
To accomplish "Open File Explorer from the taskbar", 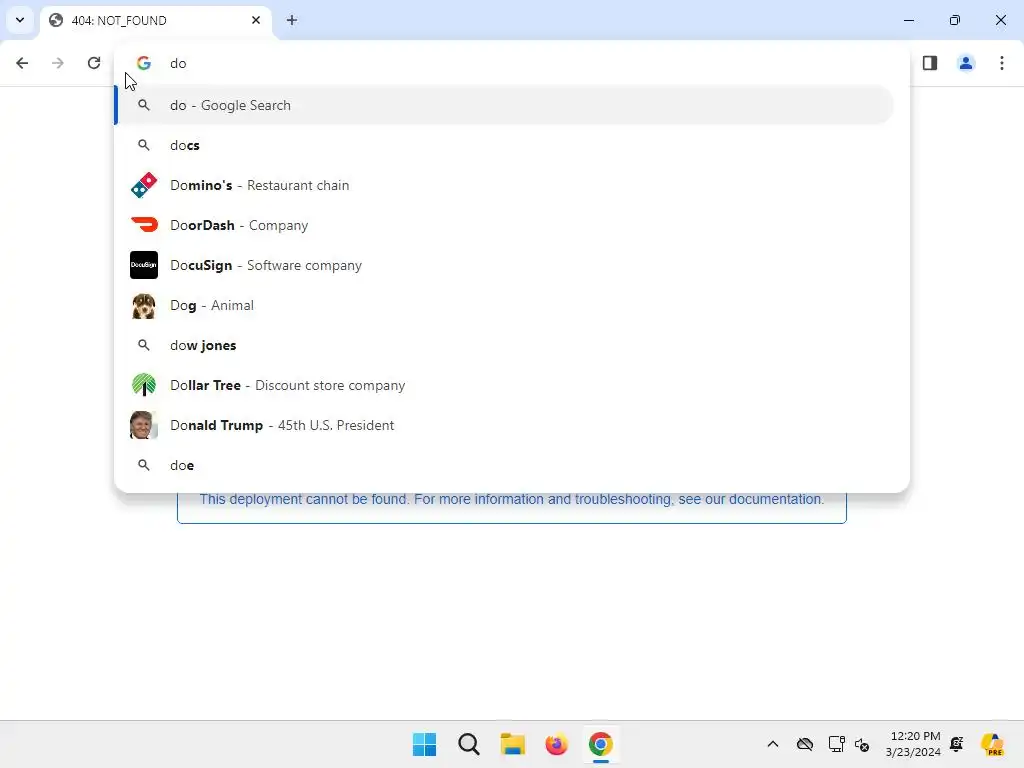I will pyautogui.click(x=513, y=744).
